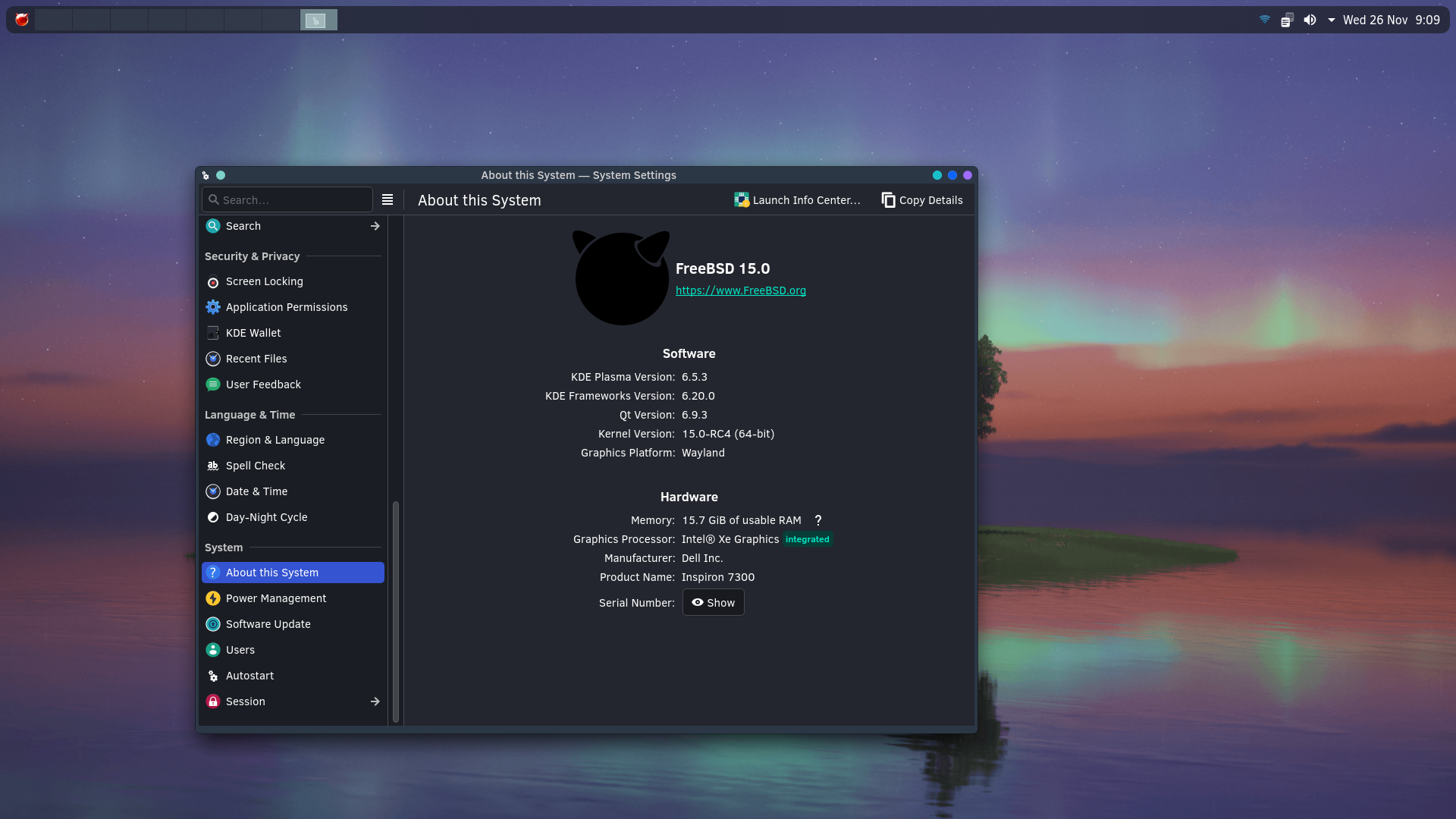Click the memory help question mark
Viewport: 1456px width, 819px height.
pos(817,520)
